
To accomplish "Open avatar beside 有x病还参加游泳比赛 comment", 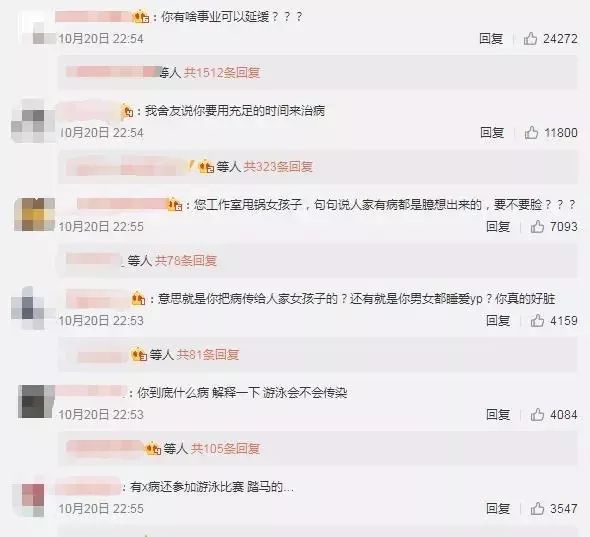I will tap(33, 500).
